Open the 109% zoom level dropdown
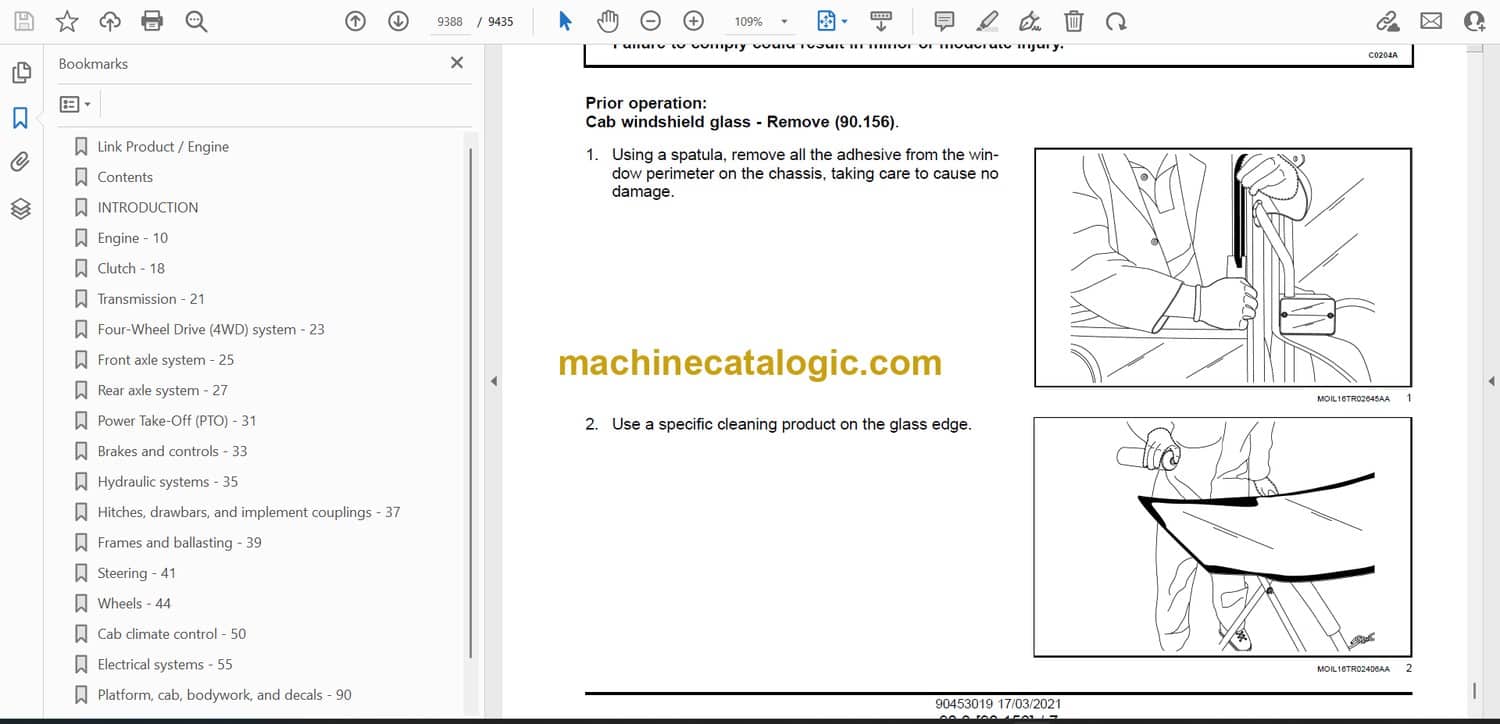Image resolution: width=1500 pixels, height=724 pixels. (783, 21)
